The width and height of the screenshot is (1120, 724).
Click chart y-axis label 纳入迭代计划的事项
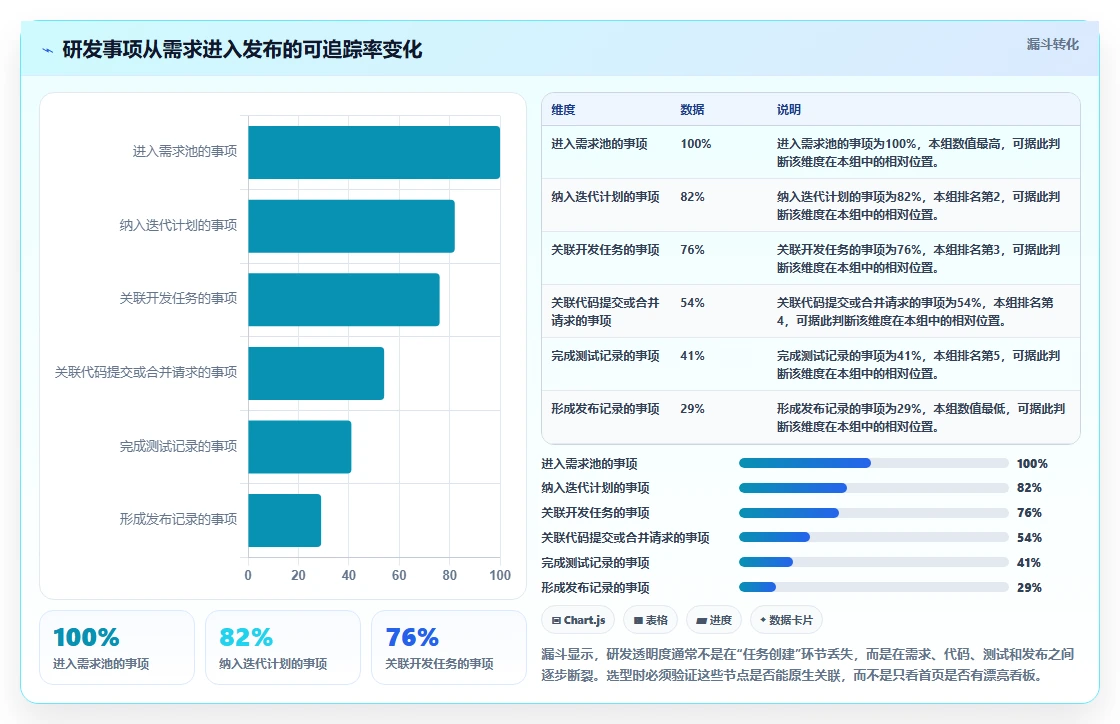pos(179,226)
